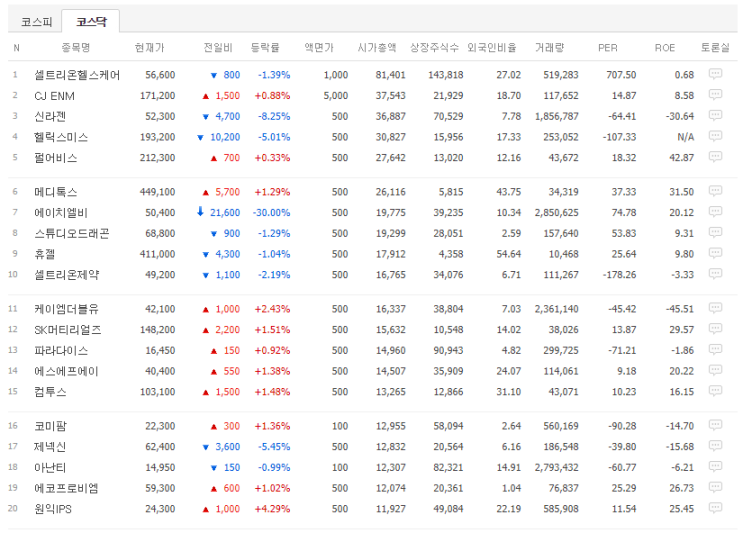Screen dimensions: 743x533
Task: Open the 휴젤 stock link
Action: click(45, 254)
